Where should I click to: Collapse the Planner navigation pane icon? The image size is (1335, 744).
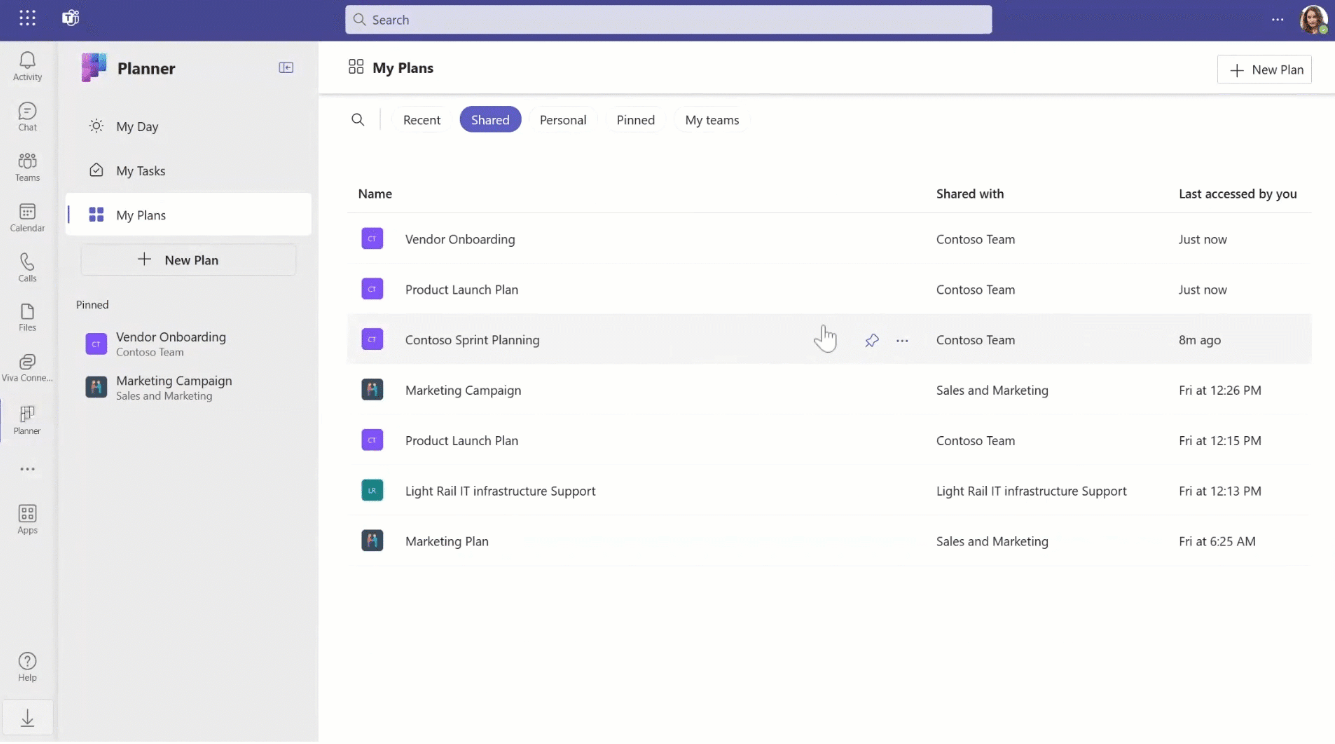coord(286,68)
